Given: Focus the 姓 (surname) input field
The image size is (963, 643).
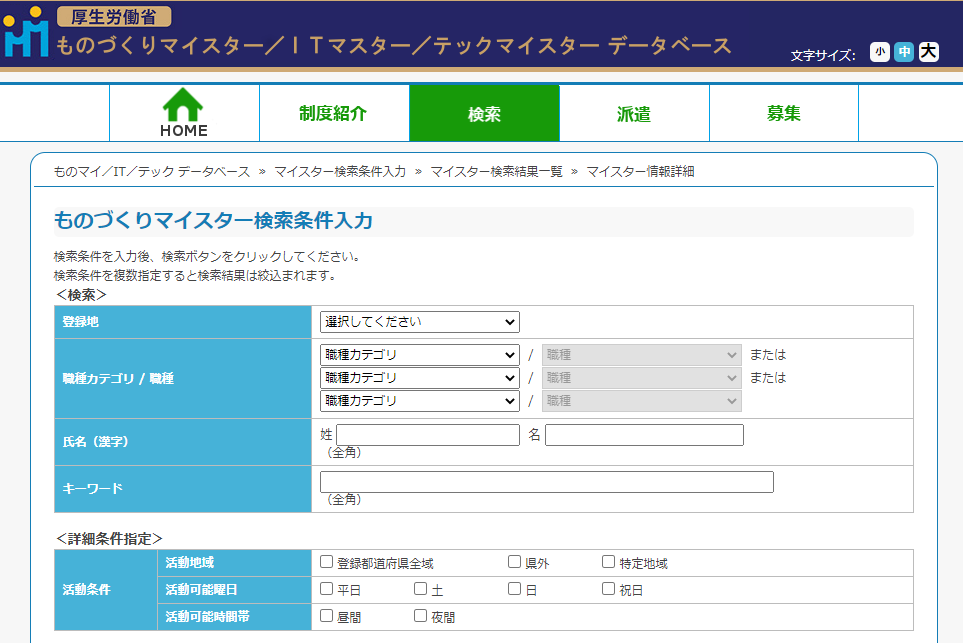Looking at the screenshot, I should [427, 435].
